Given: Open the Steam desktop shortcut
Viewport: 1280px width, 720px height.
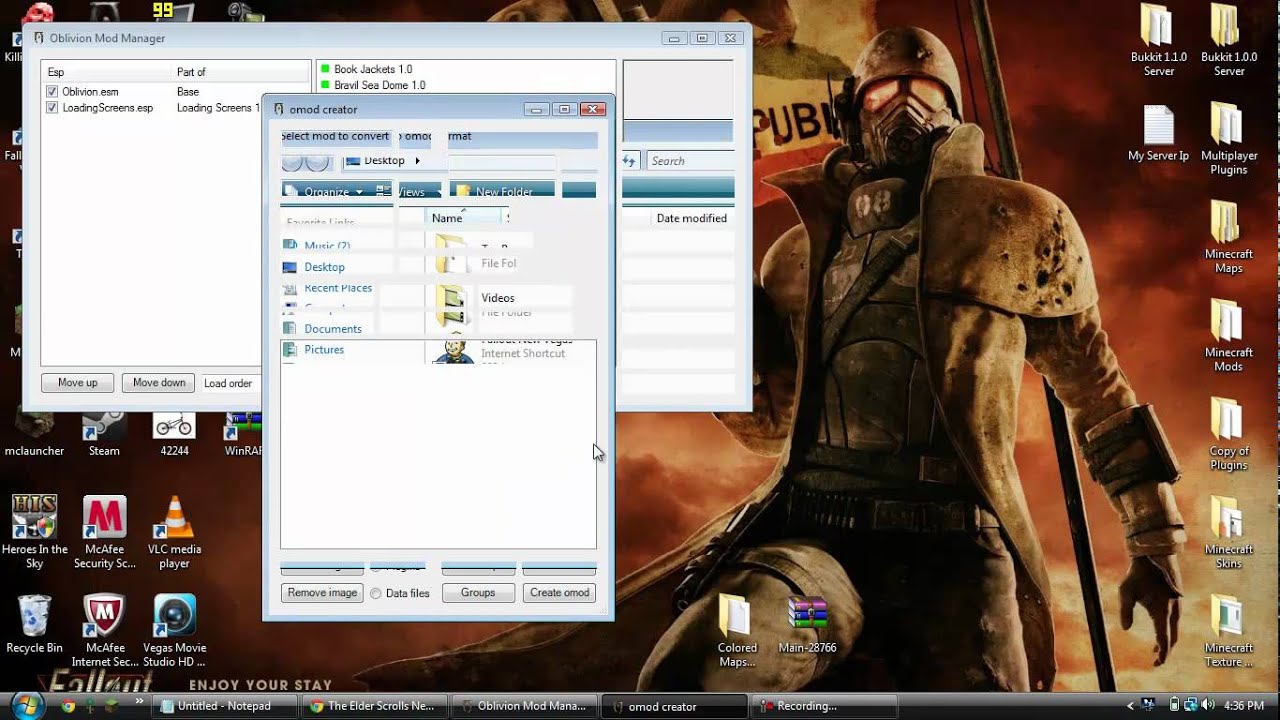Looking at the screenshot, I should tap(104, 434).
